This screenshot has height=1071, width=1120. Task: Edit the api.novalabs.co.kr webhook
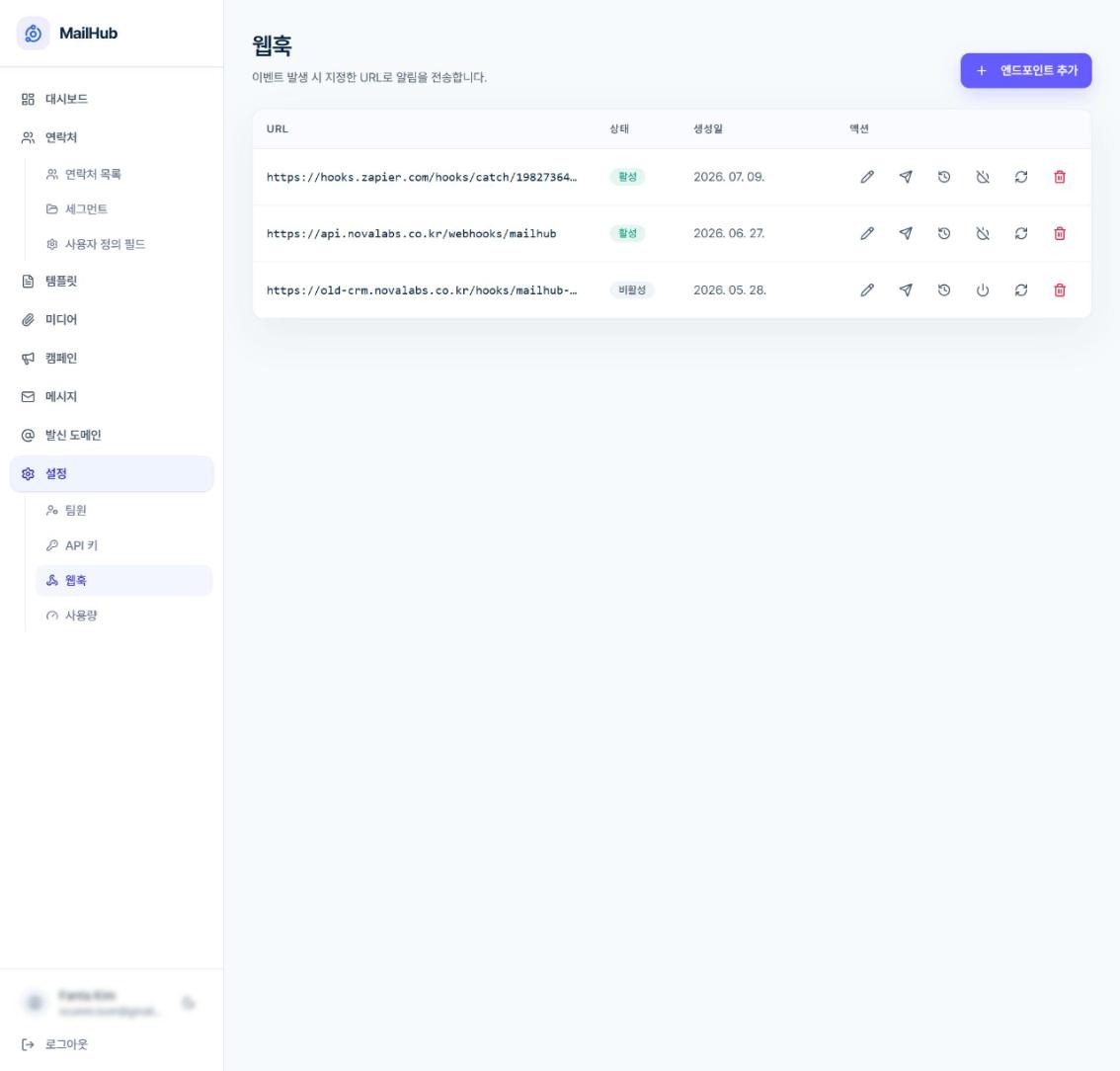(866, 233)
